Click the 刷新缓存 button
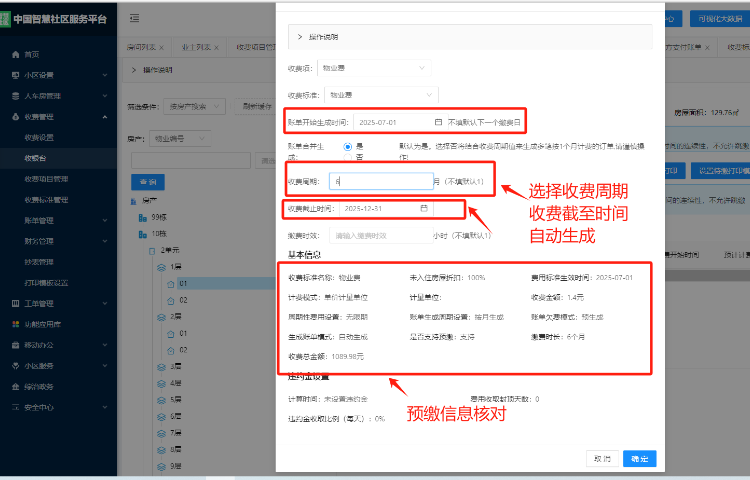Screen dimensions: 750x480 [257, 106]
